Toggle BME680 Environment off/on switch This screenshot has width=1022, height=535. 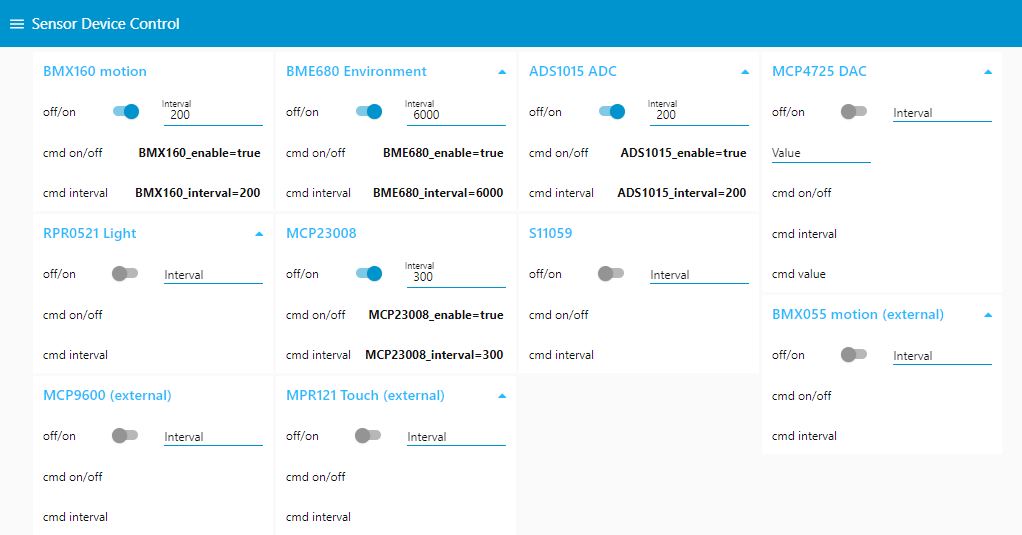(369, 111)
